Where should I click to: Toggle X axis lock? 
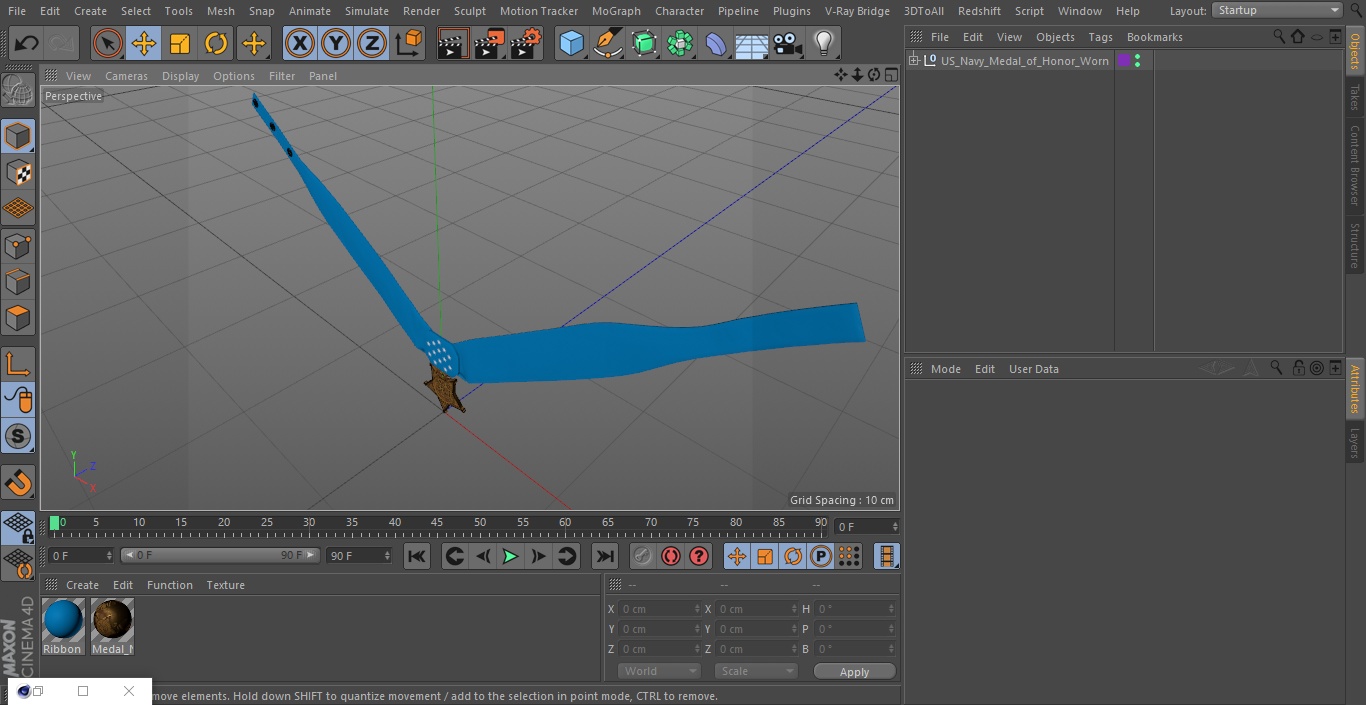coord(300,44)
